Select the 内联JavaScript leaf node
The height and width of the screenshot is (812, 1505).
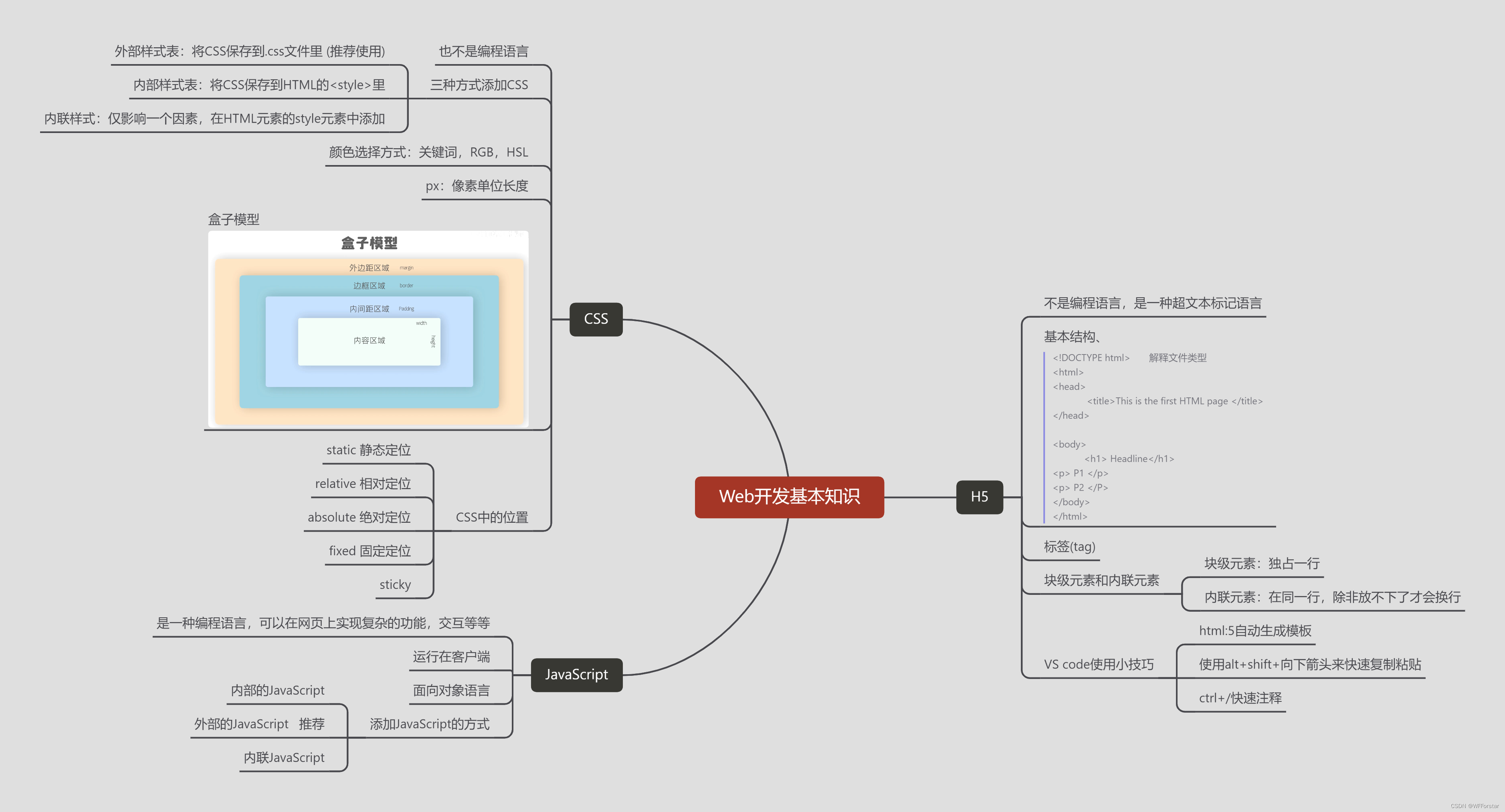pyautogui.click(x=284, y=758)
